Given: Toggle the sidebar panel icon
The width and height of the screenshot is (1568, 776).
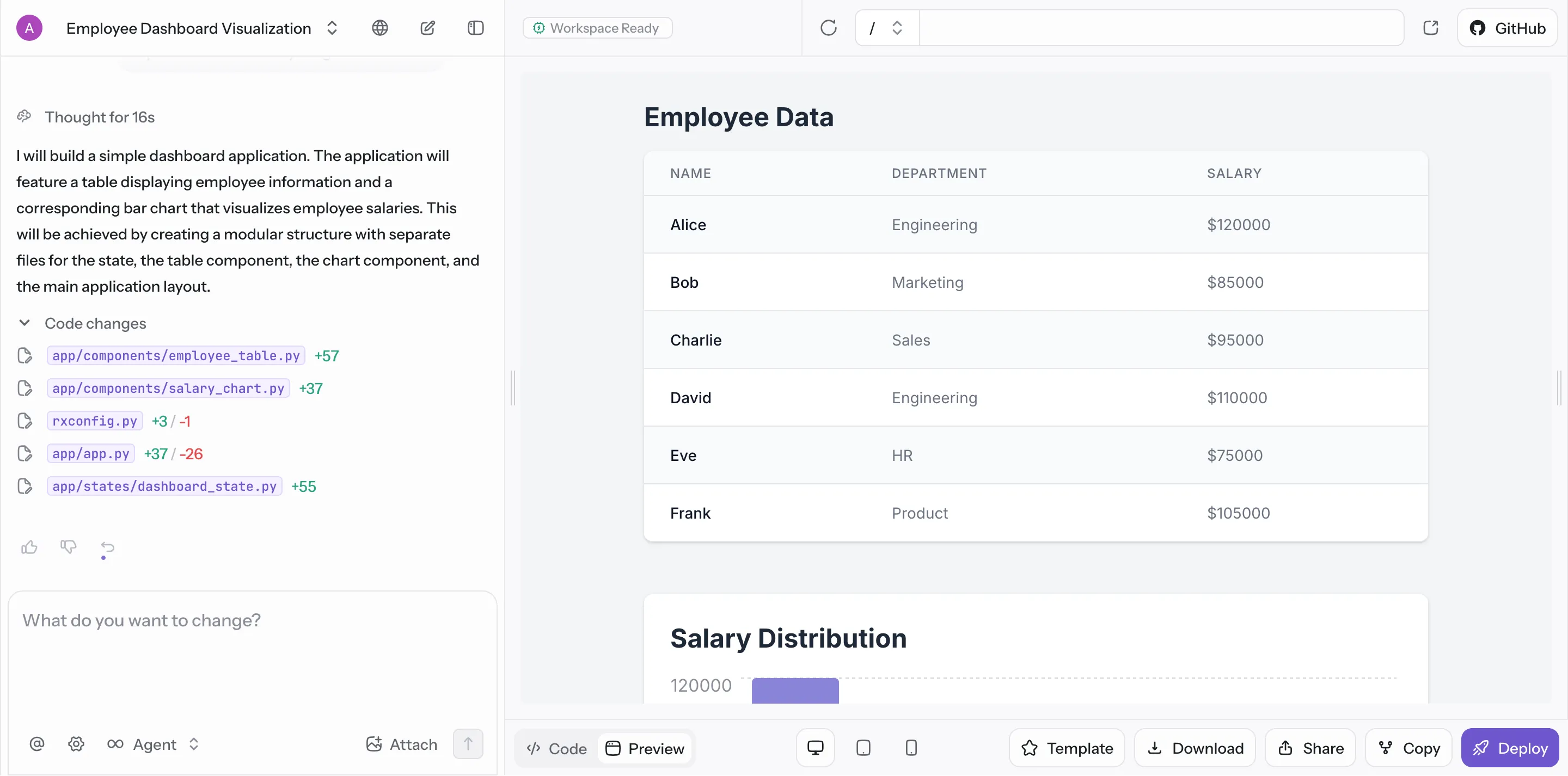Looking at the screenshot, I should (x=475, y=28).
